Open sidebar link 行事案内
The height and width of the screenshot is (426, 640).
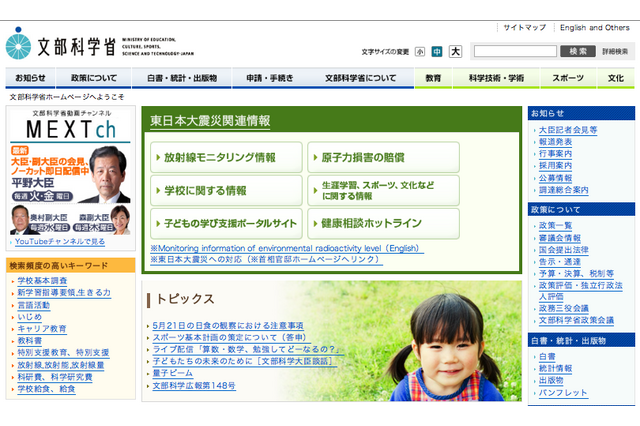555,154
